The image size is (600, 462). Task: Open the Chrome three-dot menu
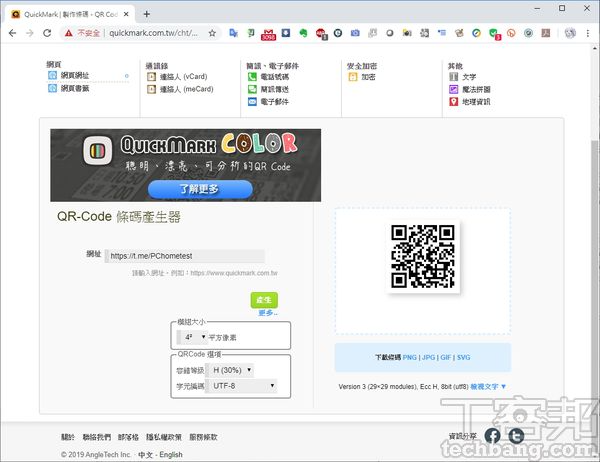[588, 33]
